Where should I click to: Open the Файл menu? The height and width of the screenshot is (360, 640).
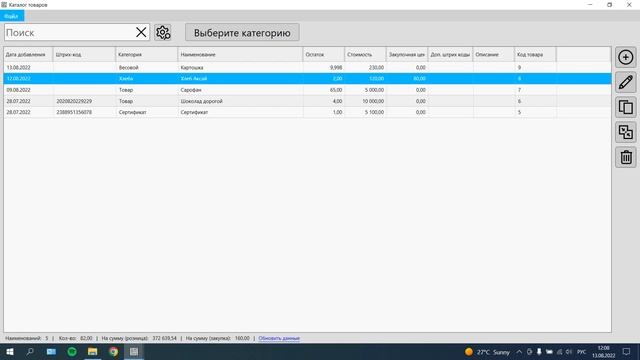[x=12, y=16]
